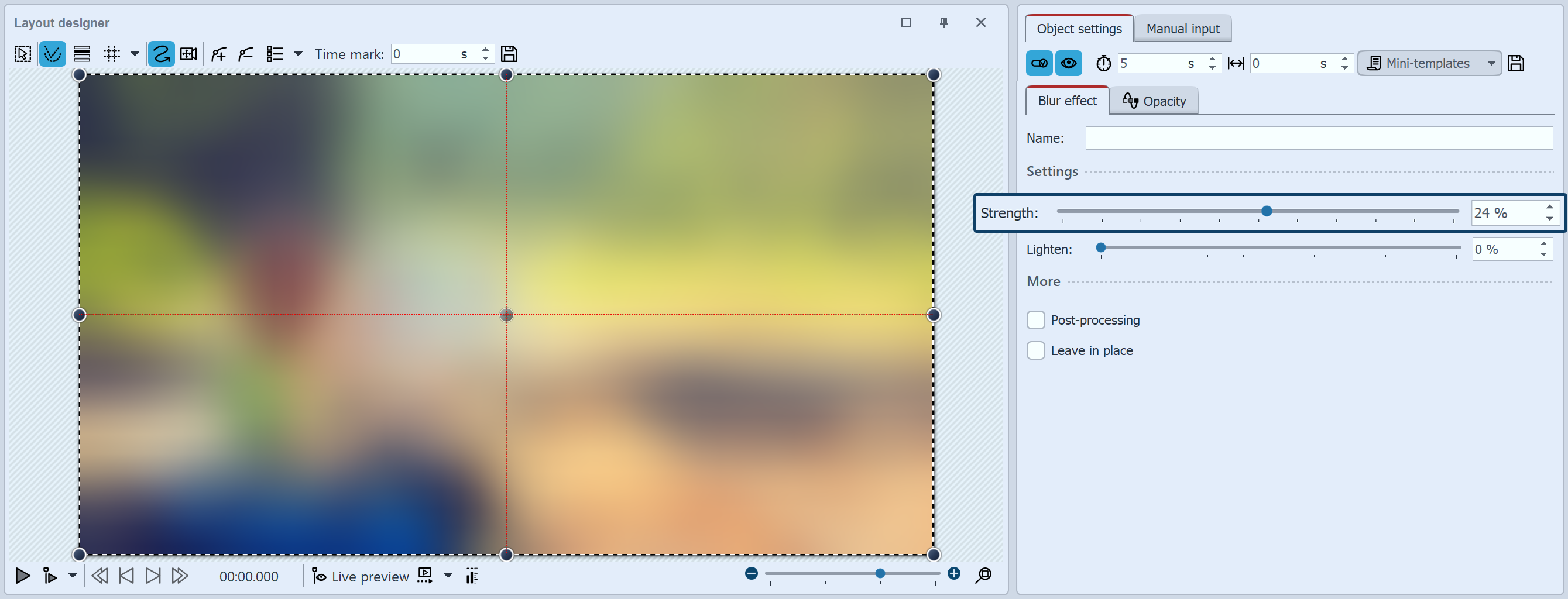Add a new path point
1568x599 pixels.
(x=218, y=53)
